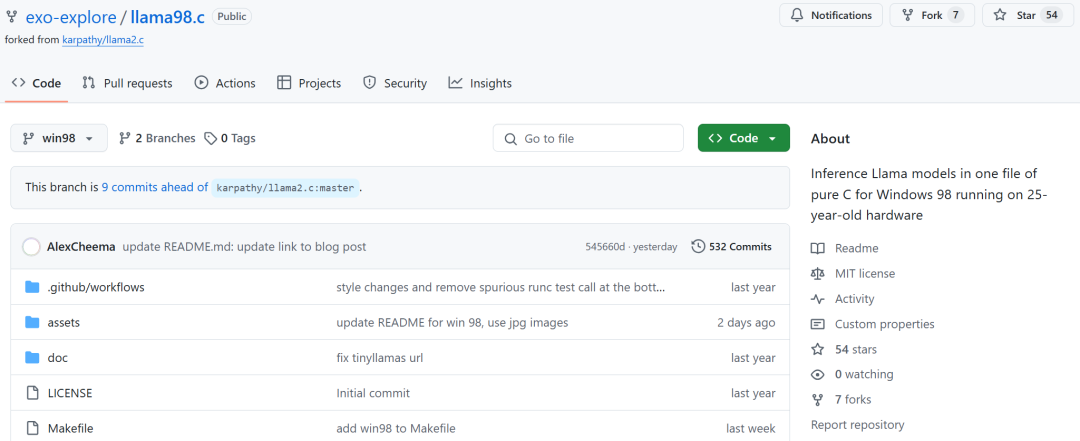1080x441 pixels.
Task: Click the Readme book icon
Action: click(x=818, y=248)
